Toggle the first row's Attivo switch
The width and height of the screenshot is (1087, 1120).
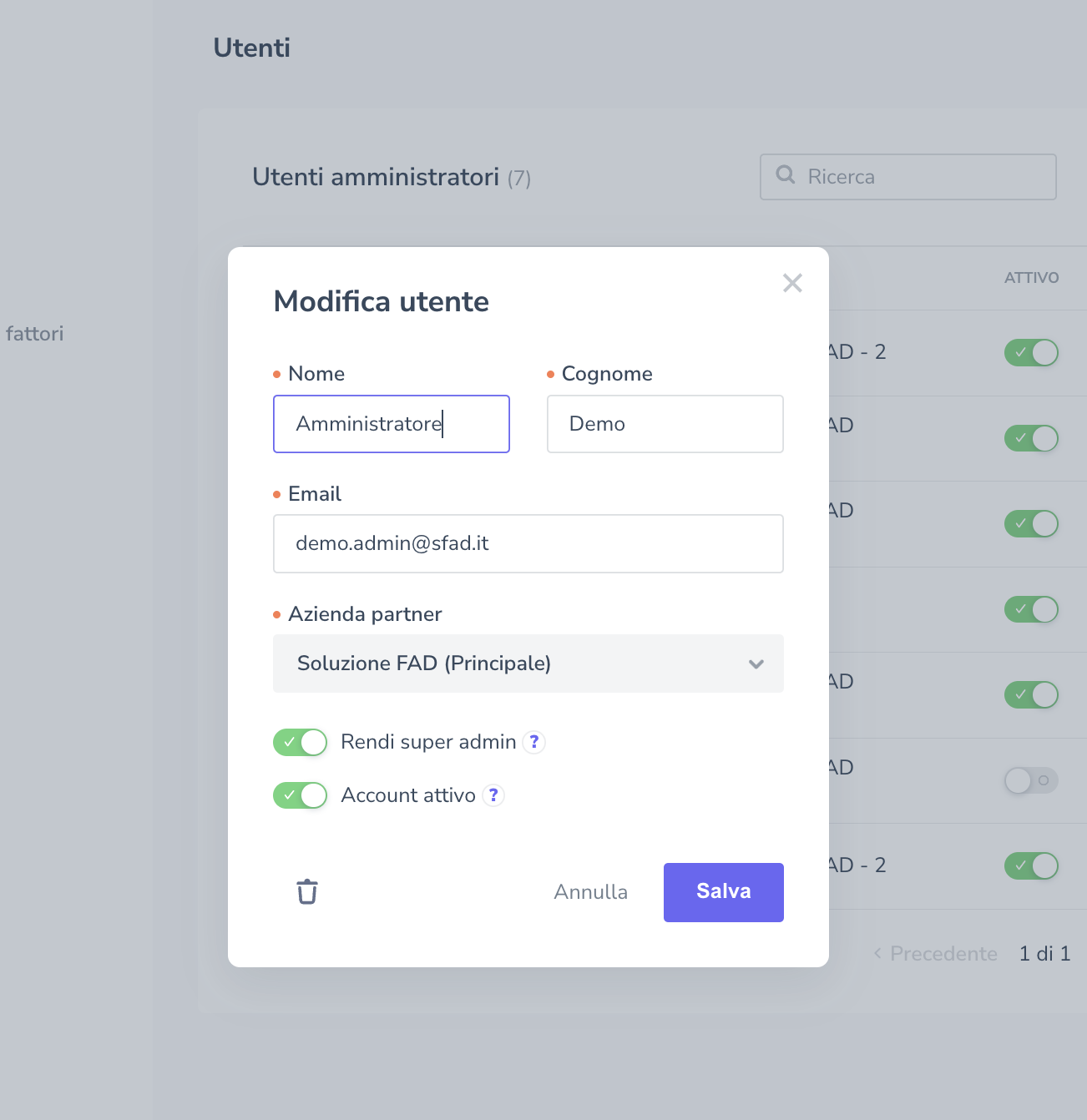[1030, 353]
